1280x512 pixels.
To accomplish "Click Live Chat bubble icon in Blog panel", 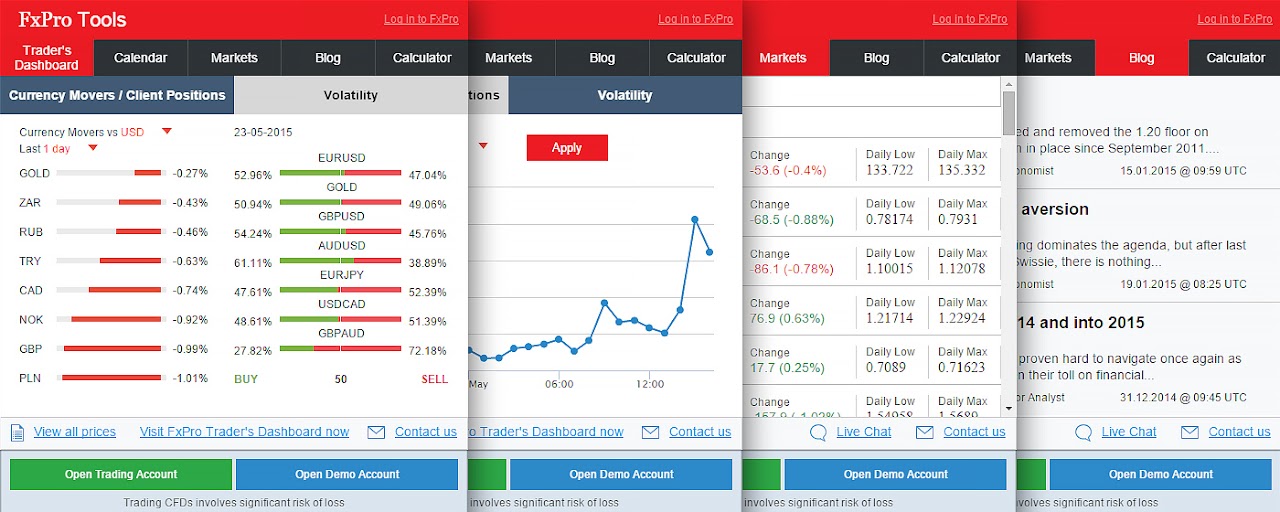I will point(1083,432).
